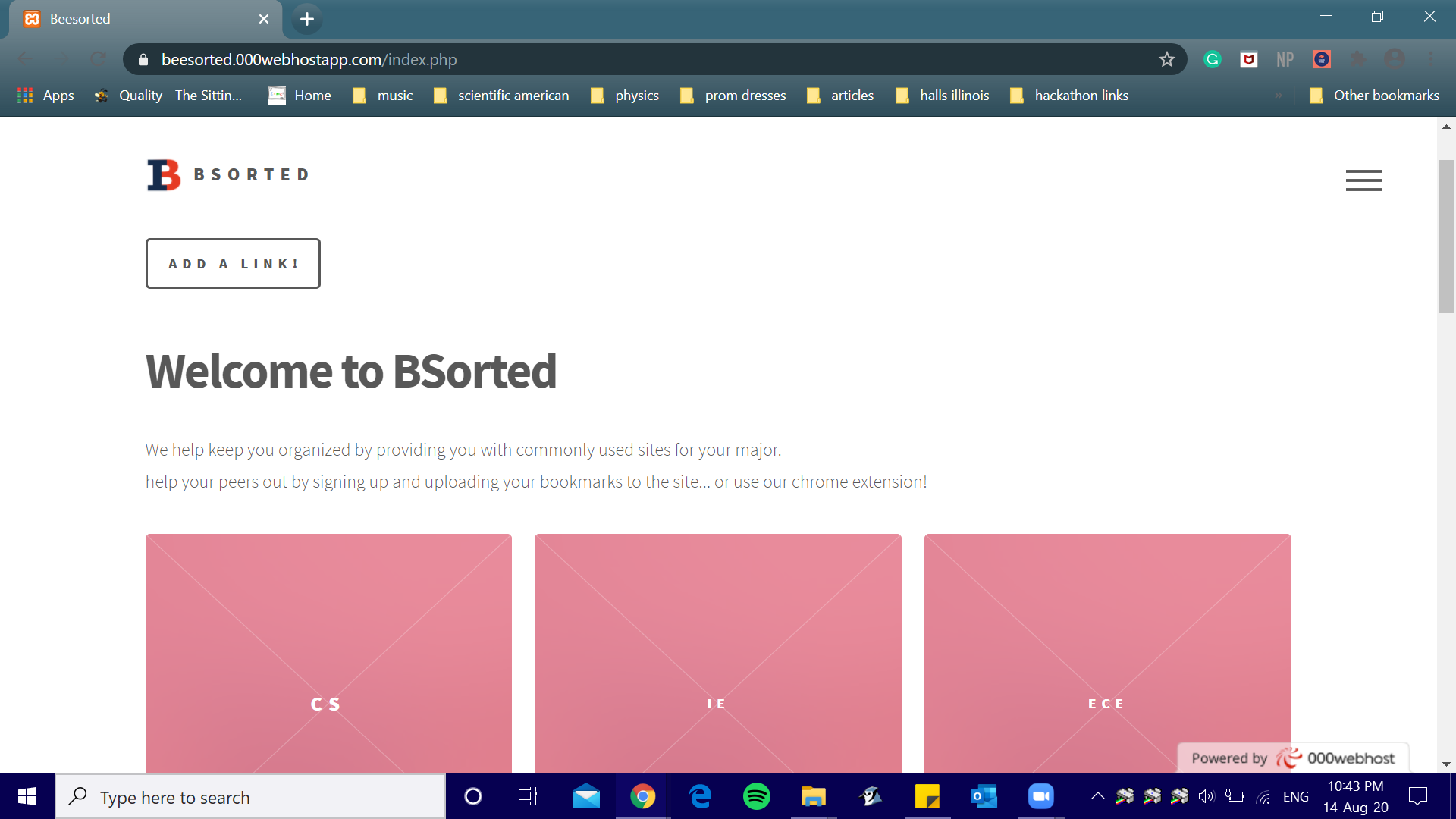1456x819 pixels.
Task: Open the physics bookmark folder
Action: click(x=625, y=96)
